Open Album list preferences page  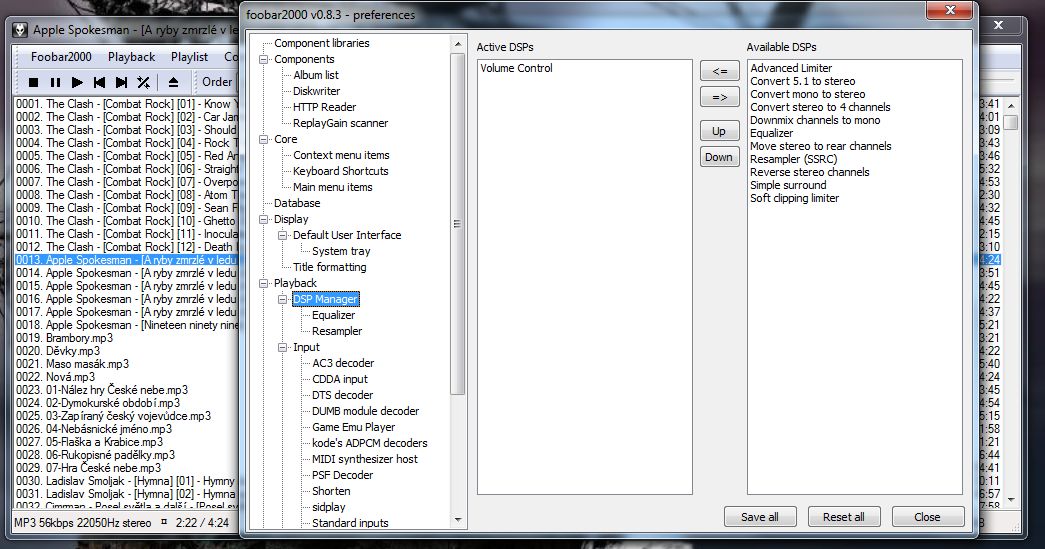point(316,75)
